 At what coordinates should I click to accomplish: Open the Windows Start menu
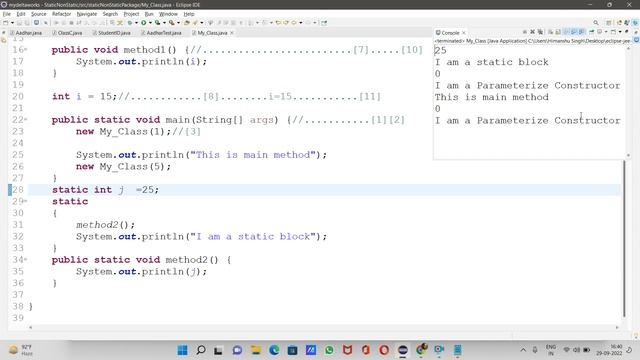tap(182, 350)
